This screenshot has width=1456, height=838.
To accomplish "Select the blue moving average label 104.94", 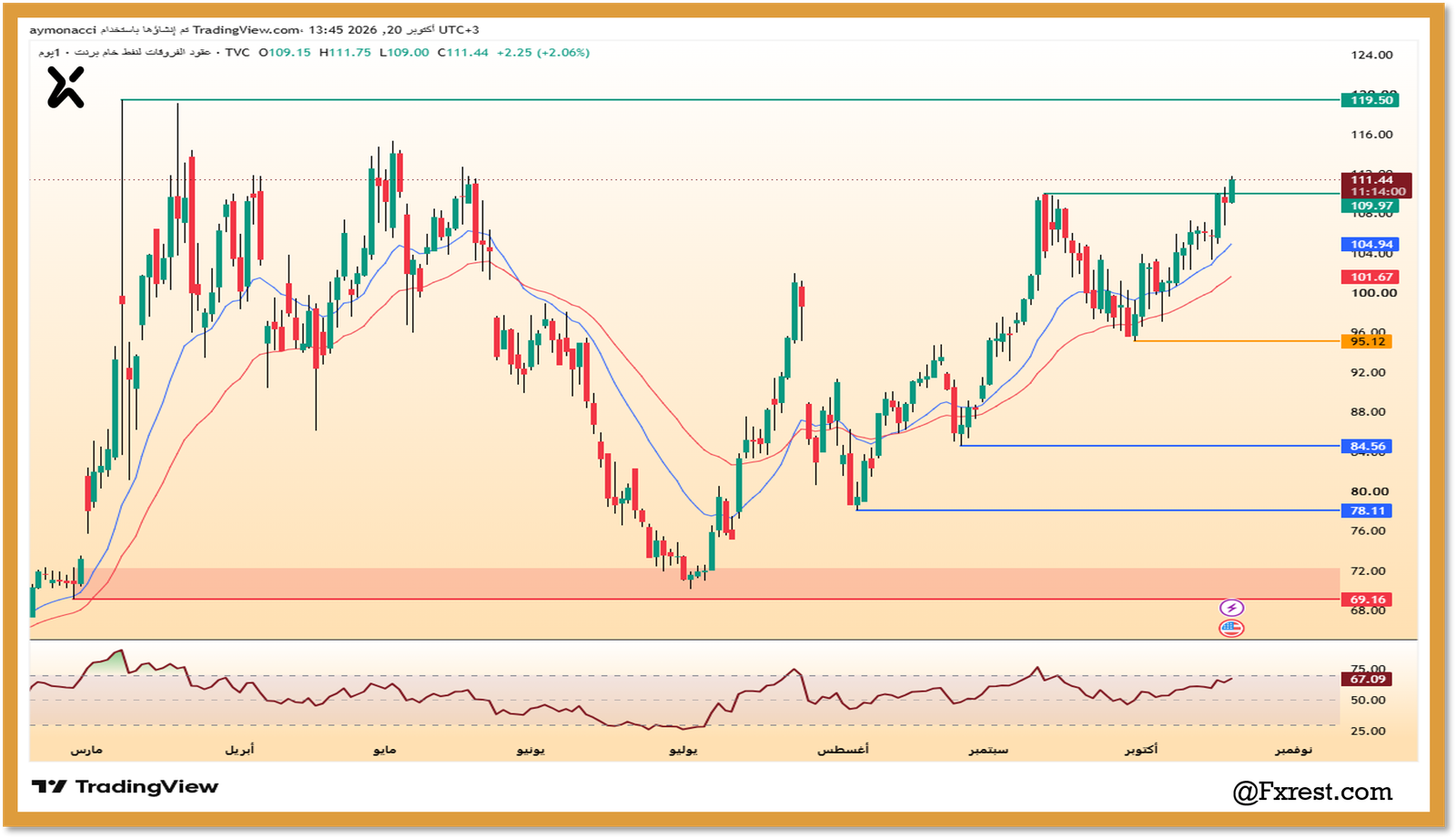I will point(1370,245).
